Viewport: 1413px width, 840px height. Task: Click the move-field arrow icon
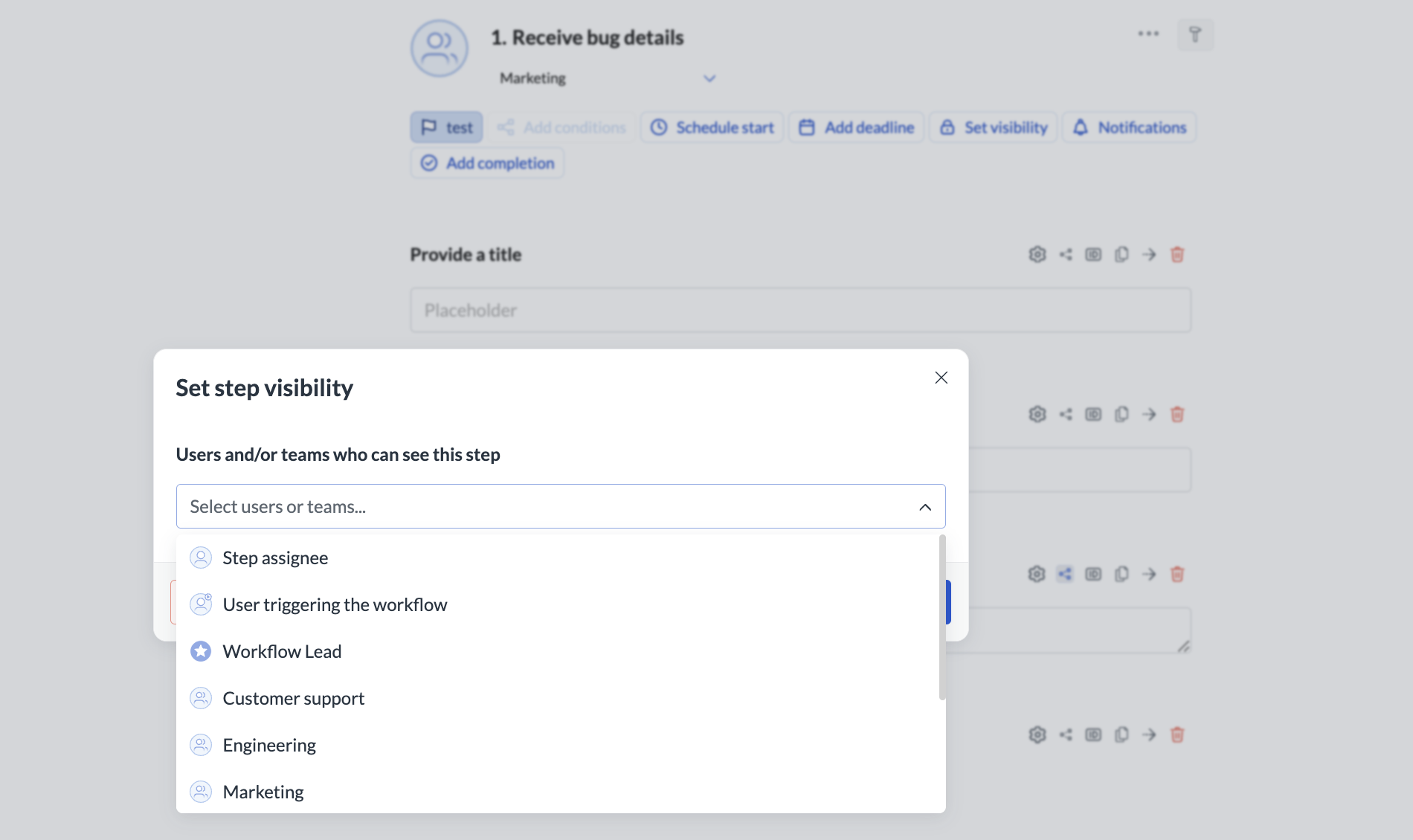[1149, 253]
